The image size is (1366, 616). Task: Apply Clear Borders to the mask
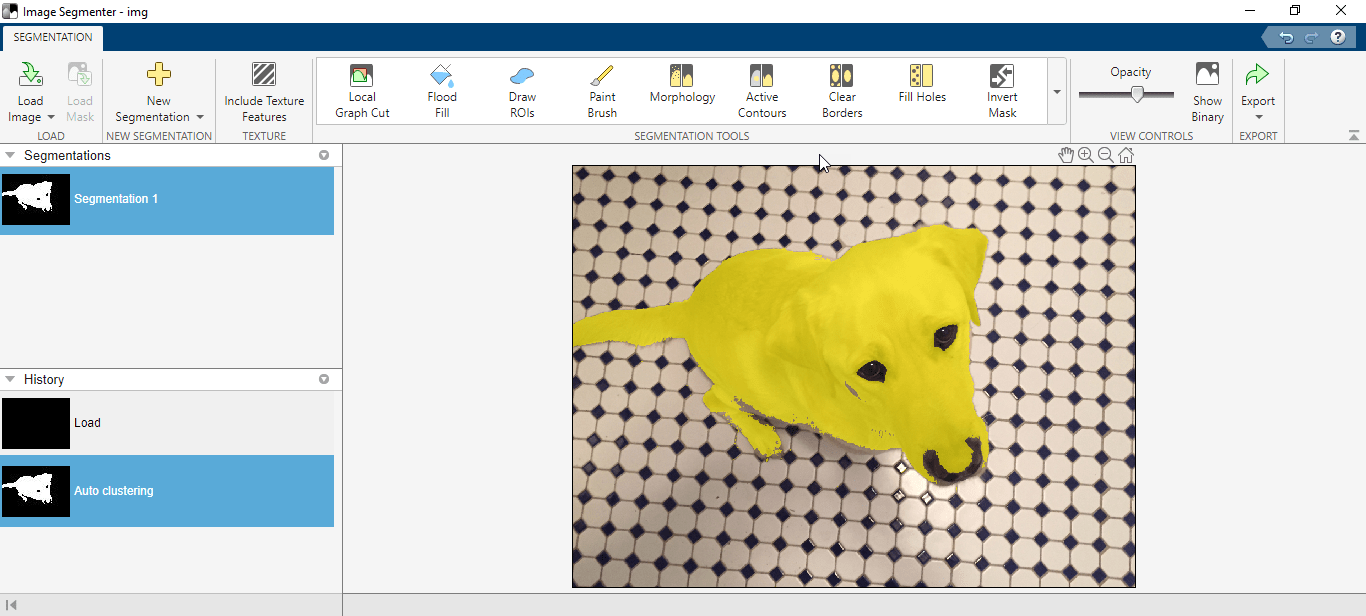(x=842, y=90)
